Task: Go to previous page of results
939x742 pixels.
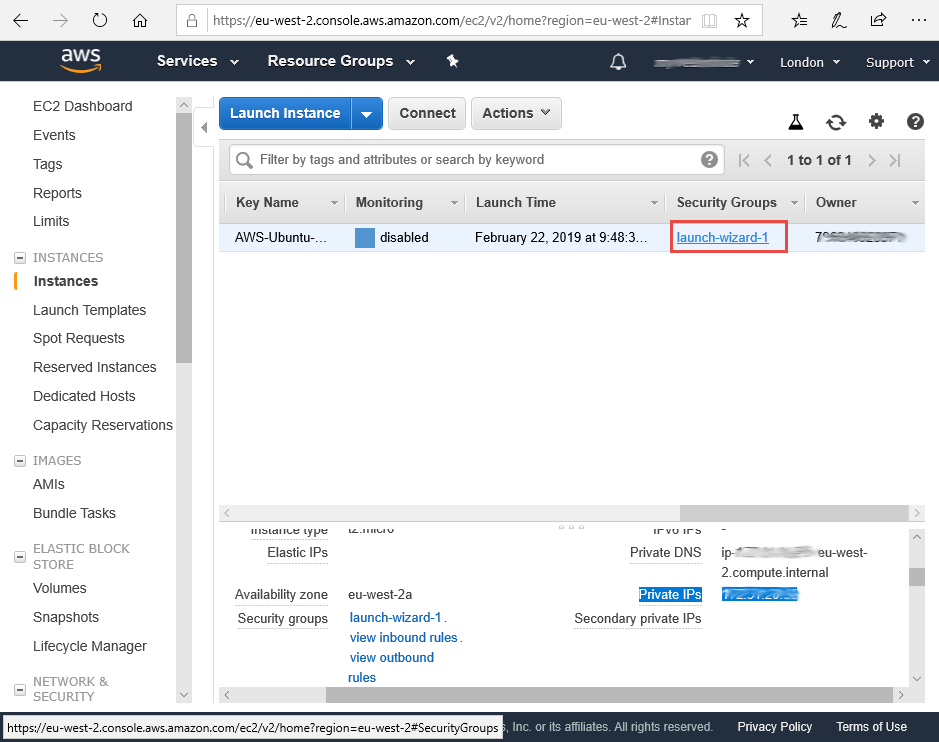Action: tap(768, 160)
